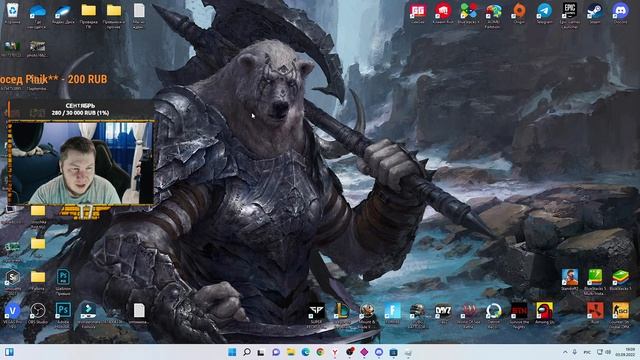This screenshot has height=360, width=640.
Task: Open Google Chrome from the taskbar
Action: click(x=320, y=352)
